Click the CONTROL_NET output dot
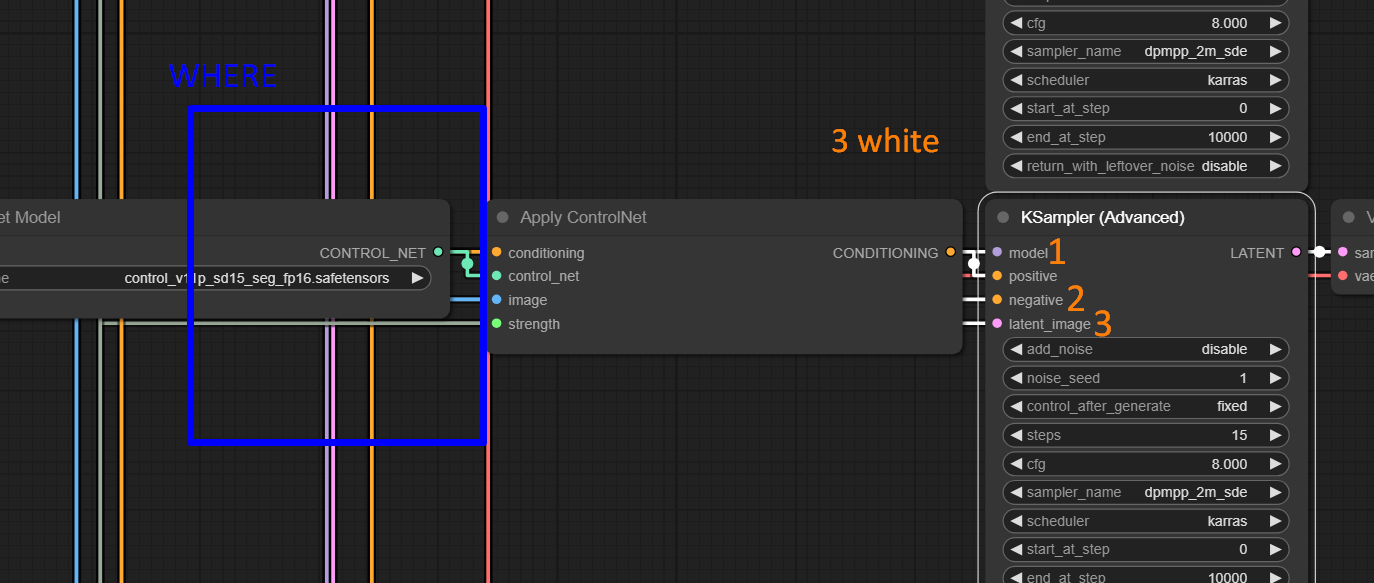1374x583 pixels. pyautogui.click(x=437, y=252)
